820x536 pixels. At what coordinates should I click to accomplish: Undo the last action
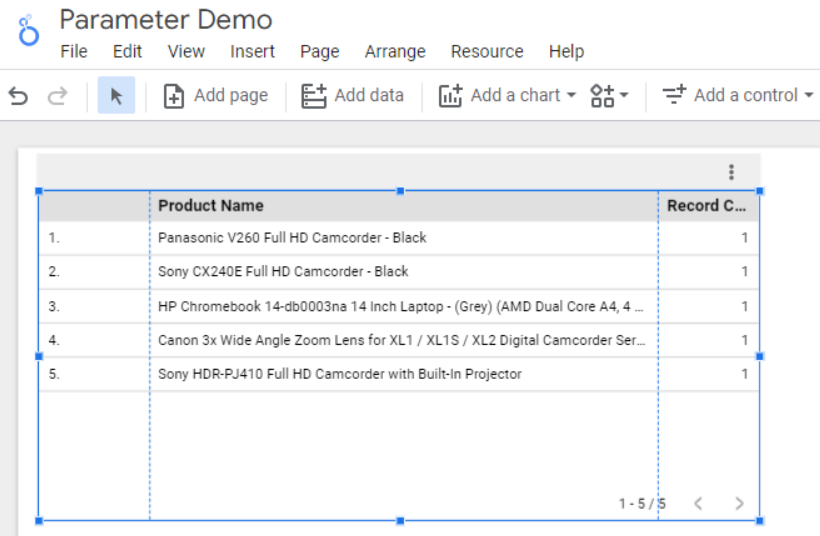(18, 96)
